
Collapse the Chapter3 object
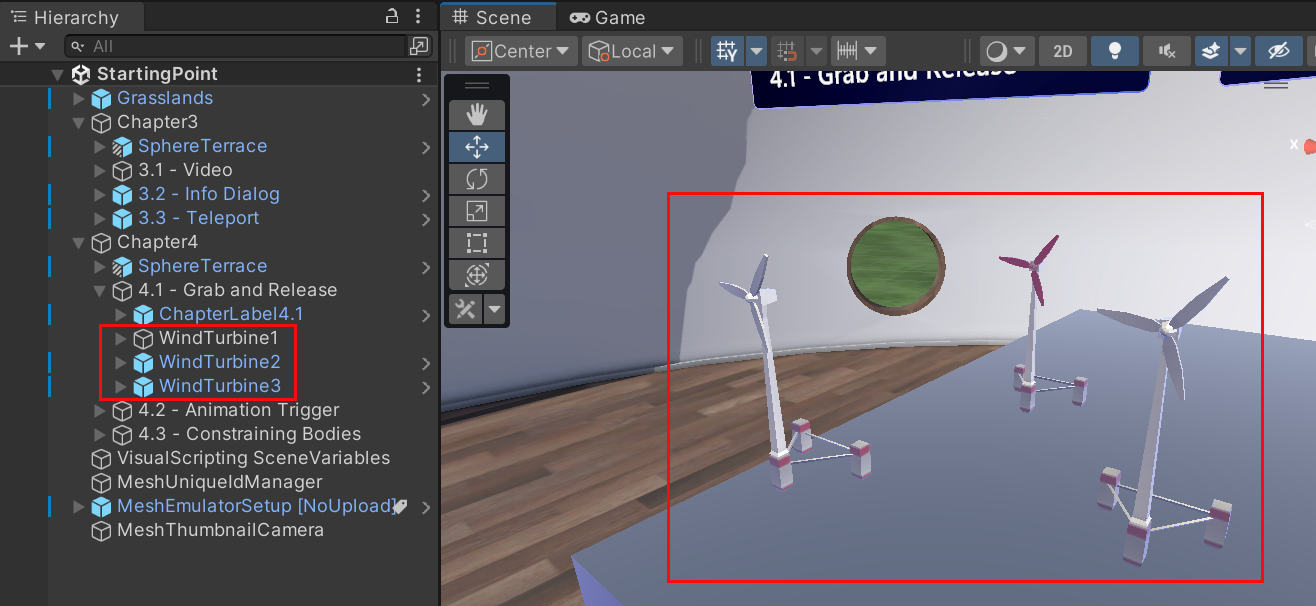(x=79, y=122)
